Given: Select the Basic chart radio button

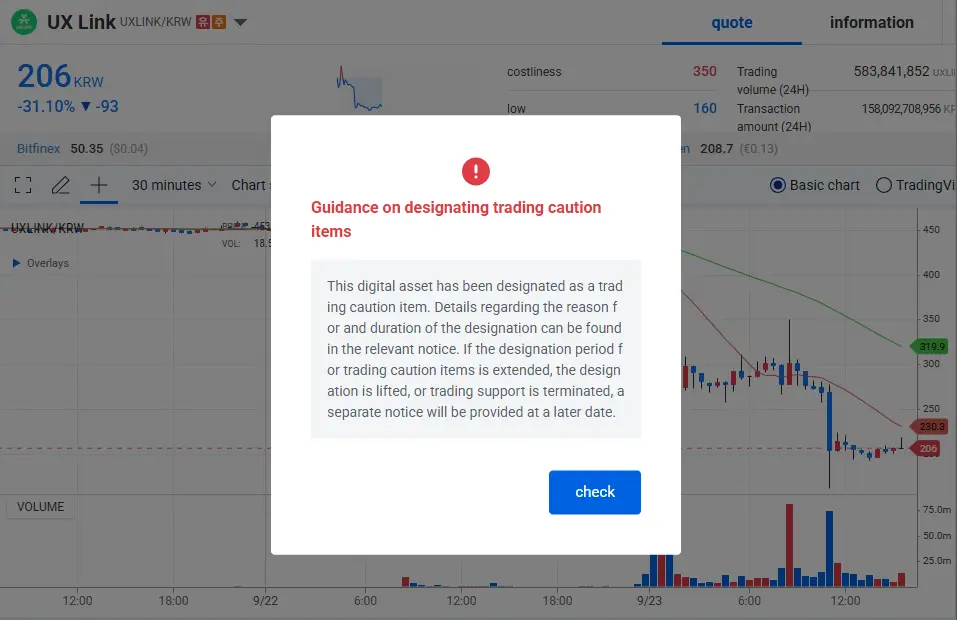Looking at the screenshot, I should pos(778,185).
